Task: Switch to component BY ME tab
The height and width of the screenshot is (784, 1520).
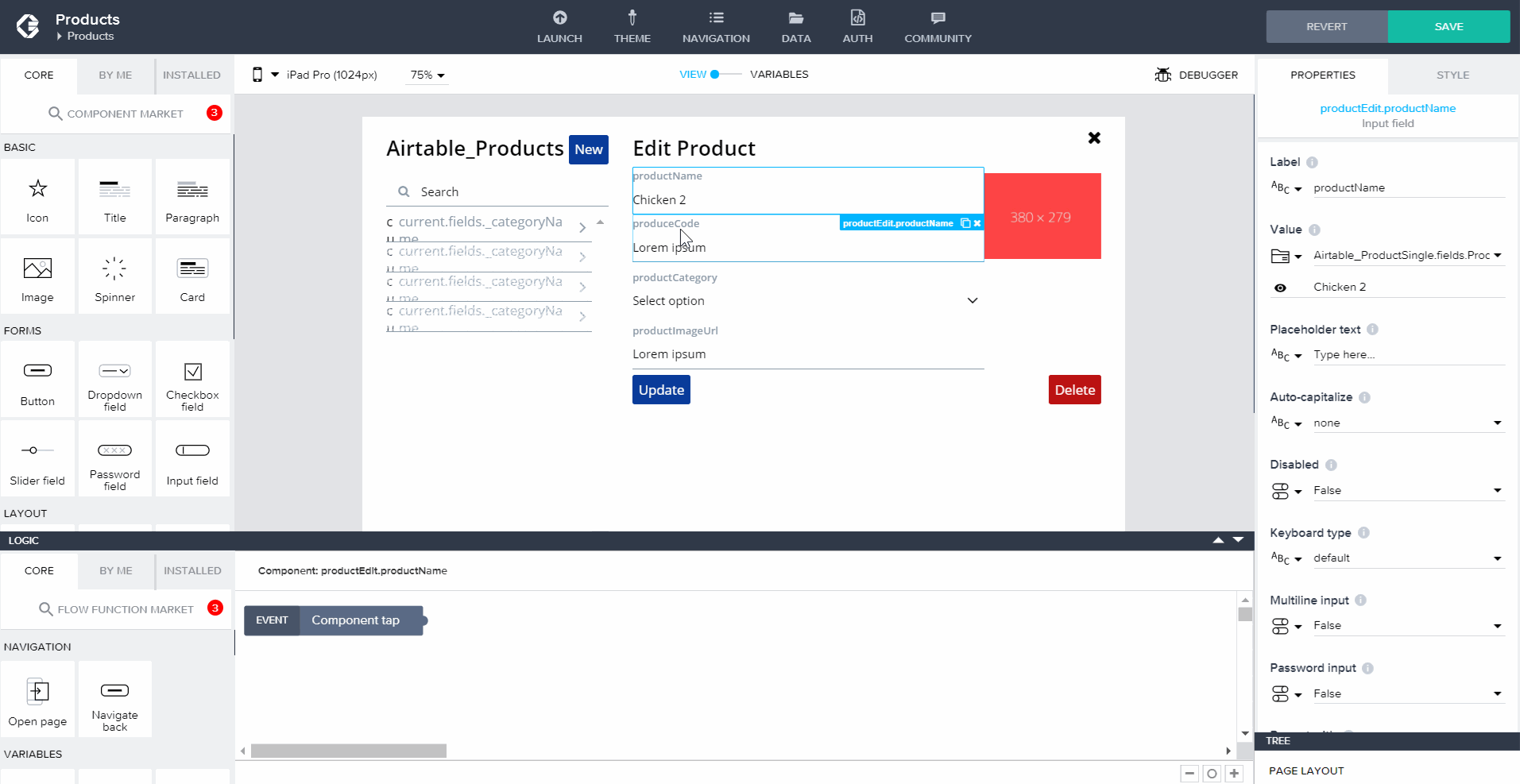Action: coord(115,75)
